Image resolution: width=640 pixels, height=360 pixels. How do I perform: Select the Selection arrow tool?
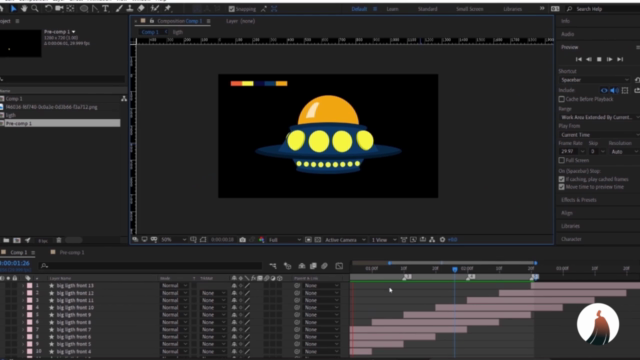(x=13, y=9)
